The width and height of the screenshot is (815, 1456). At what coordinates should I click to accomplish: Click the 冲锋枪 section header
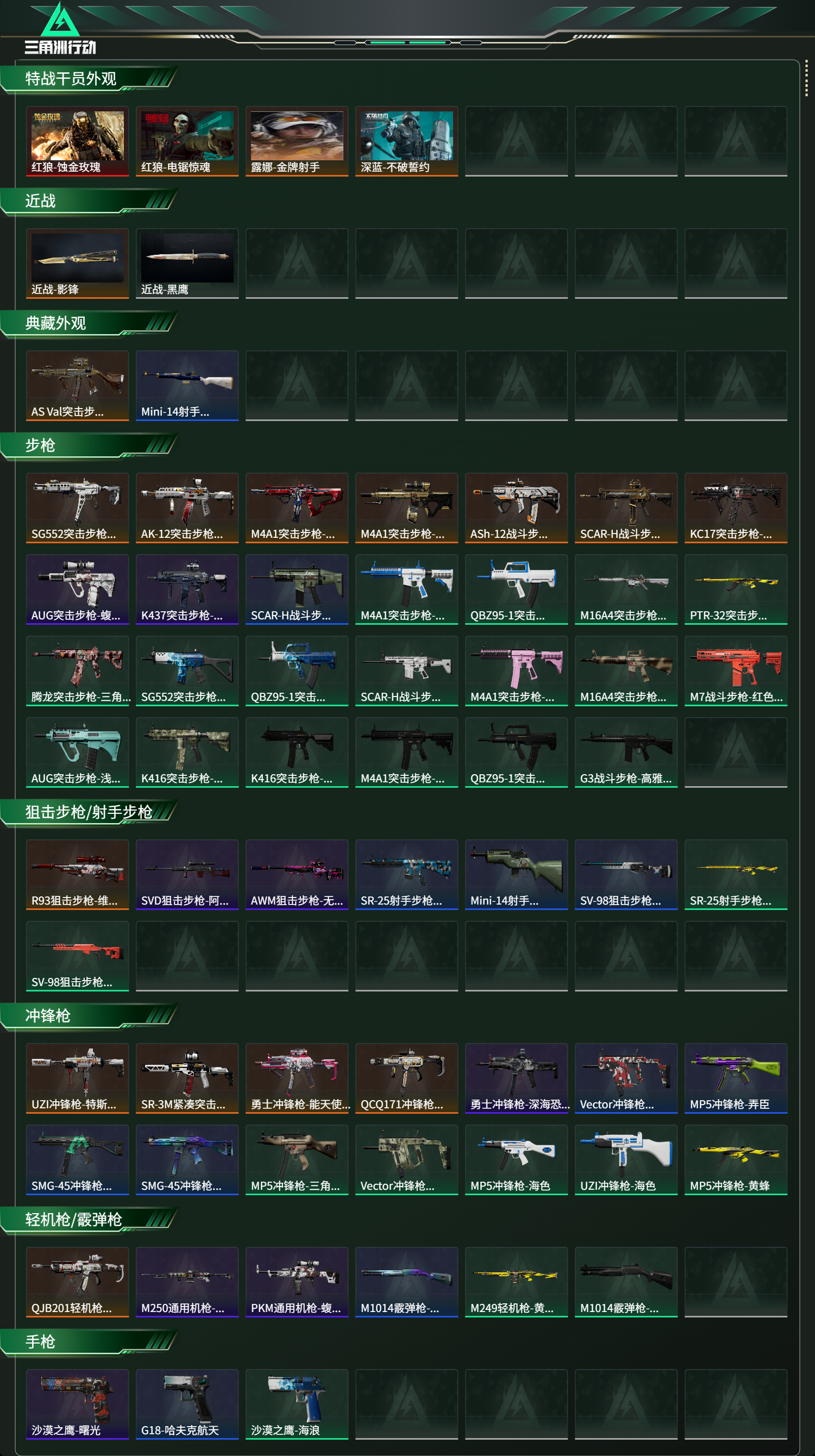point(89,1016)
